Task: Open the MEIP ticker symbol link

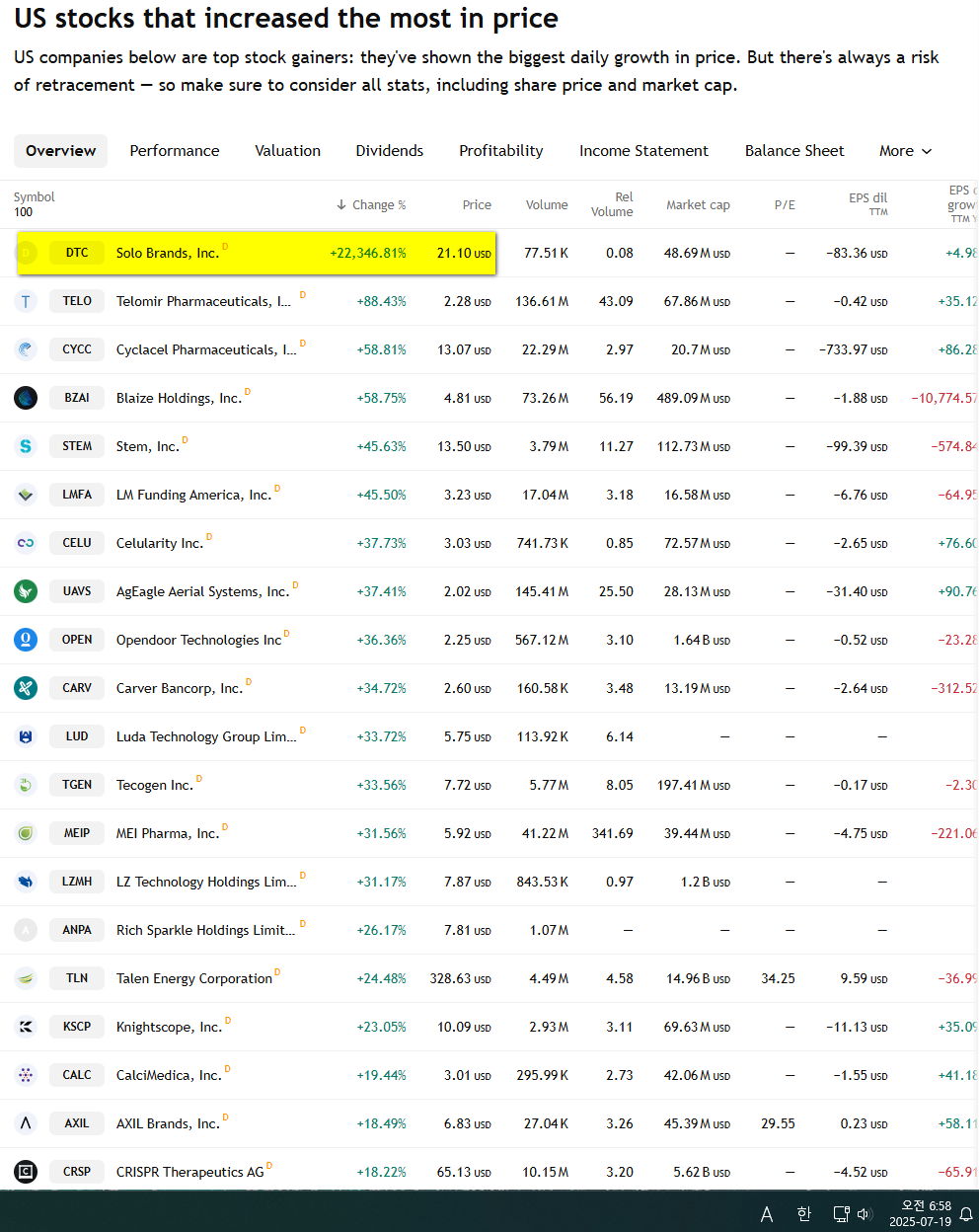Action: coord(77,833)
